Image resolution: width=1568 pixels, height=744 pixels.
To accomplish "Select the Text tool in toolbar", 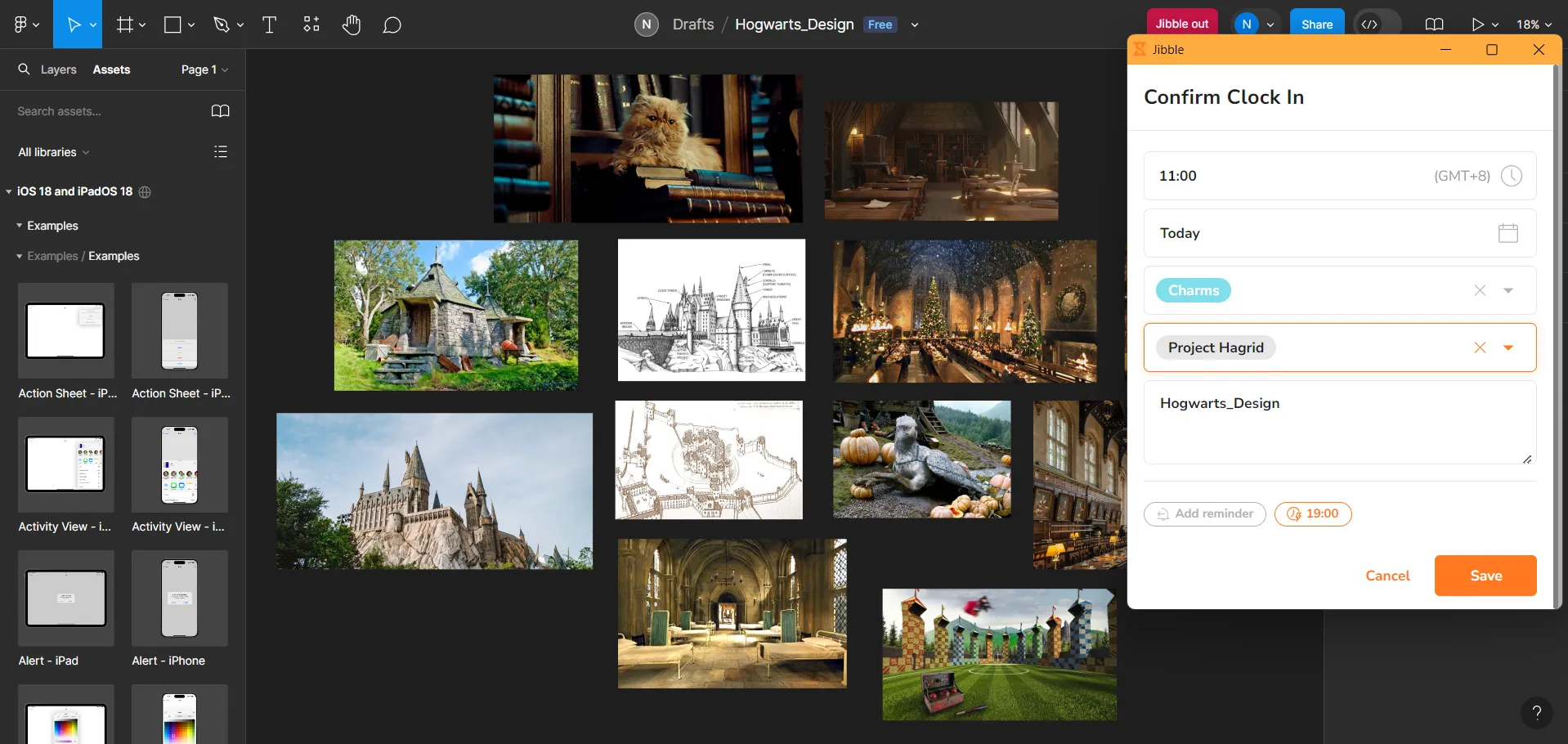I will [x=269, y=25].
